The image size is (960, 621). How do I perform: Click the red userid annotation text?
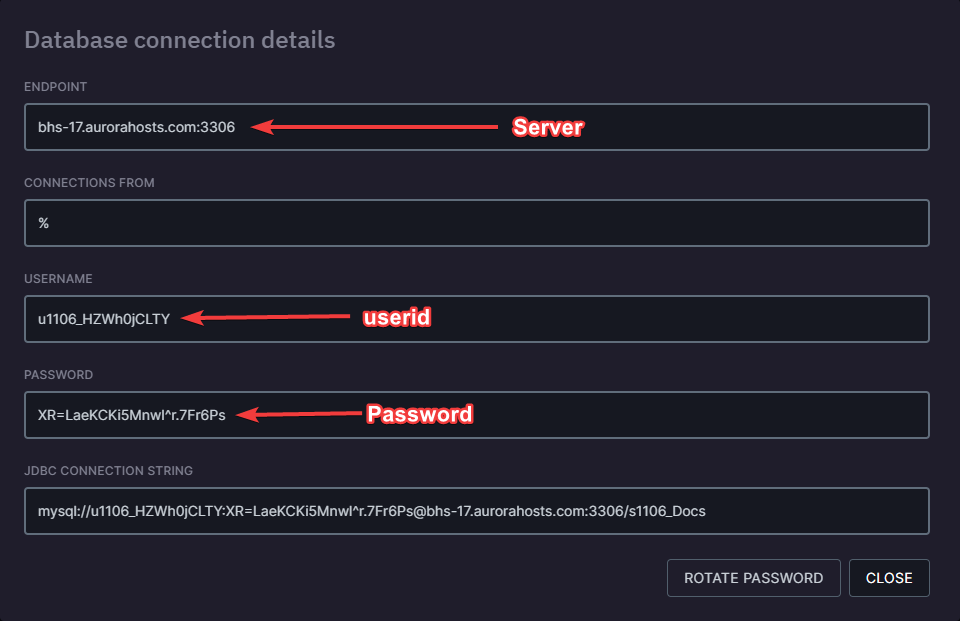(x=396, y=318)
